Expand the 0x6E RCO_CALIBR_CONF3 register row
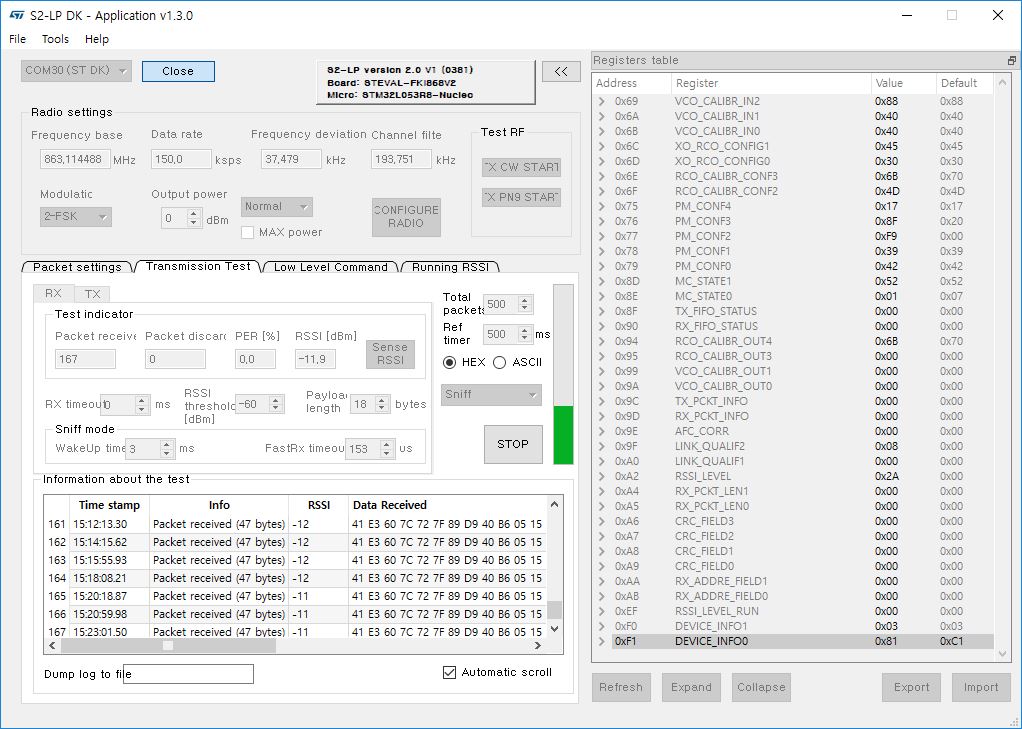1022x729 pixels. tap(602, 176)
